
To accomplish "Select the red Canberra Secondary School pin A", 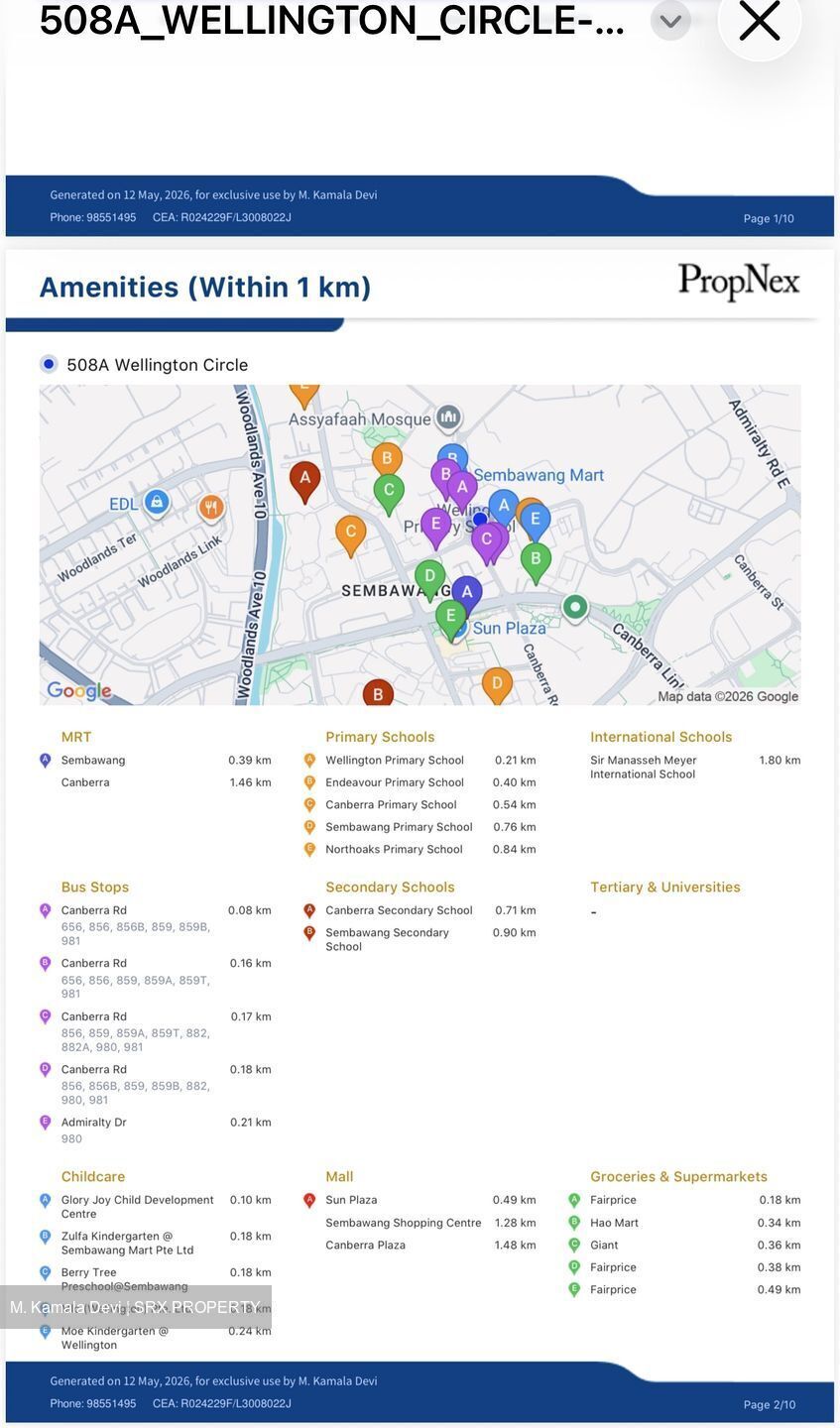I will [304, 480].
